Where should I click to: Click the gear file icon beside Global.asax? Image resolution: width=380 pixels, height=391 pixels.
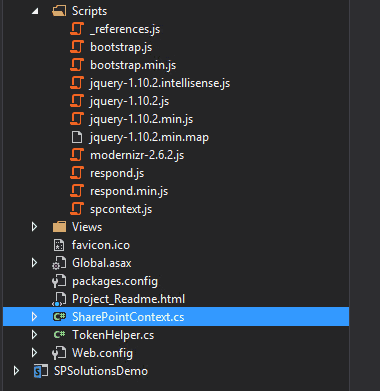tap(59, 263)
